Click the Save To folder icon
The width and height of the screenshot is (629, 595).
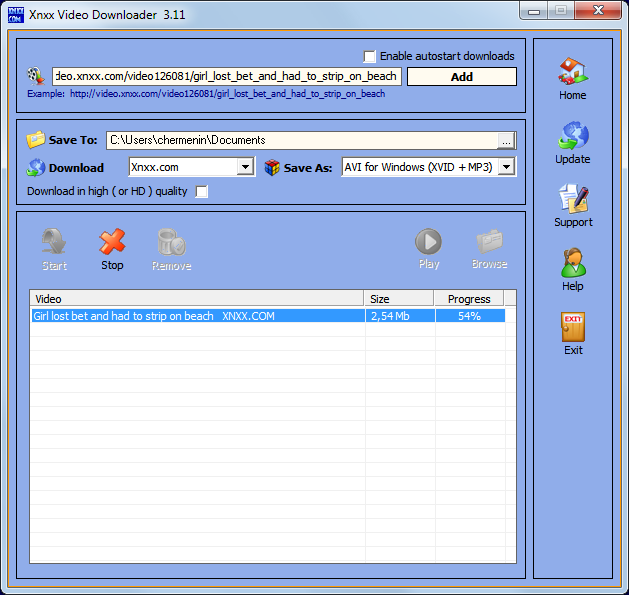(x=36, y=140)
